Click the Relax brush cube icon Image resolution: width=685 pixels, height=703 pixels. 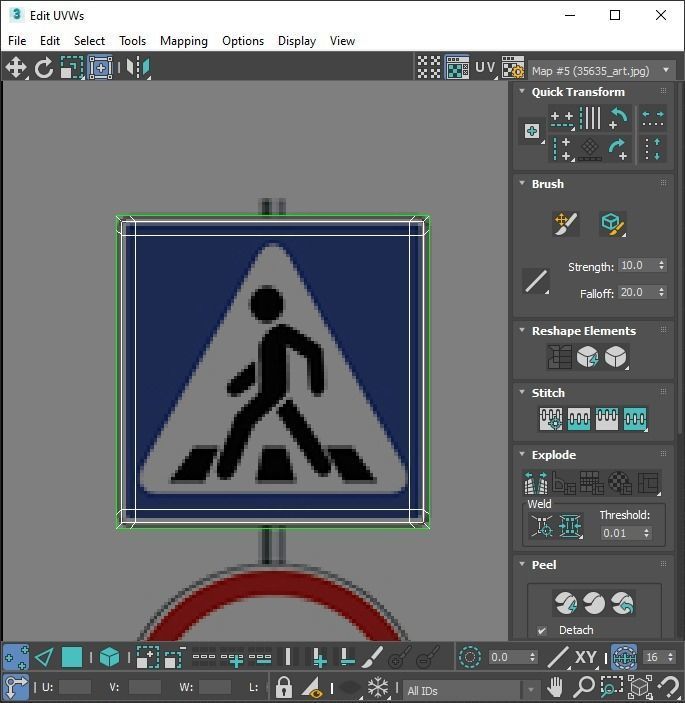(612, 223)
